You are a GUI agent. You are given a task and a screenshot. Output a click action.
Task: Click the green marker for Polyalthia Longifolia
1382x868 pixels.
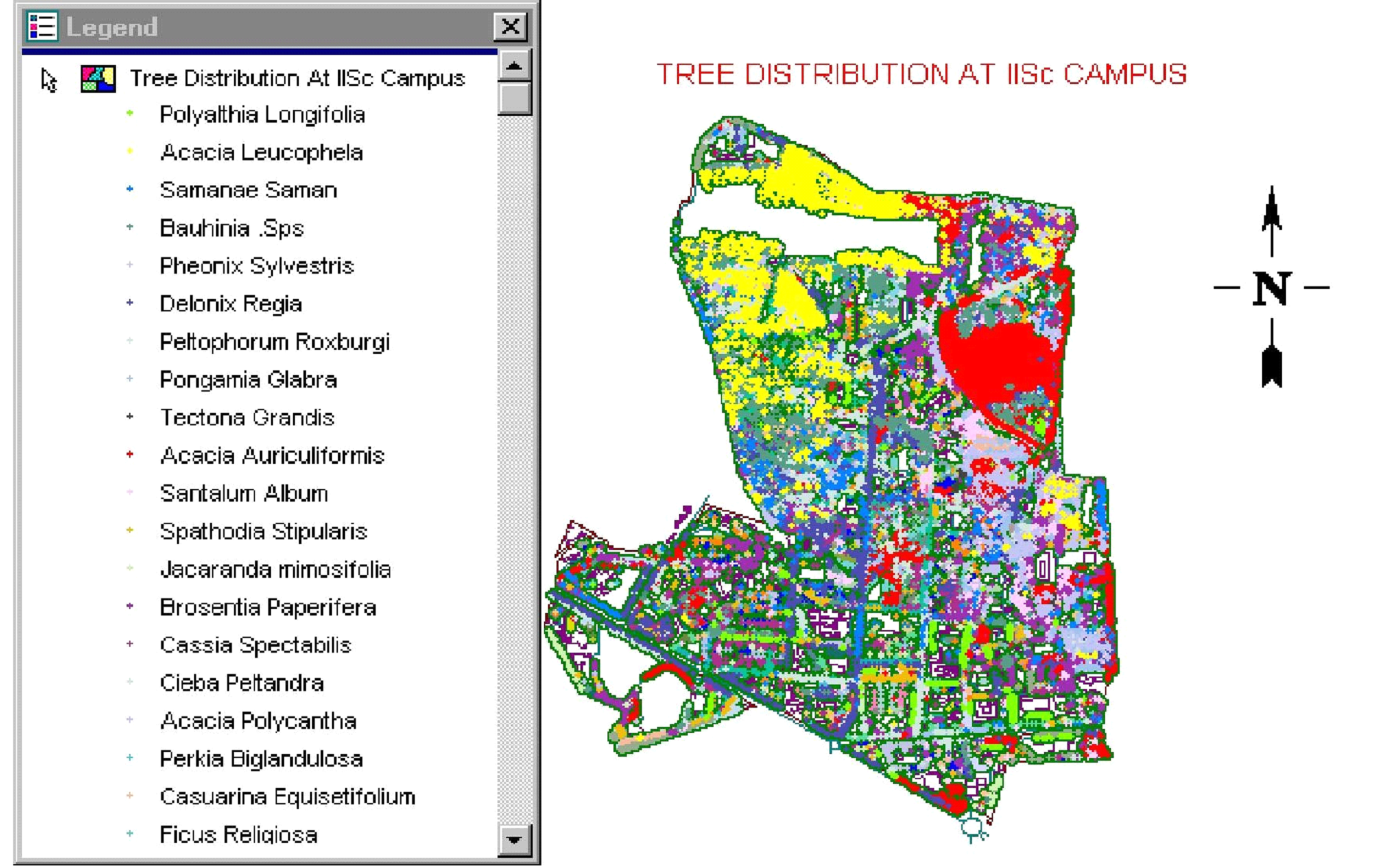[130, 114]
